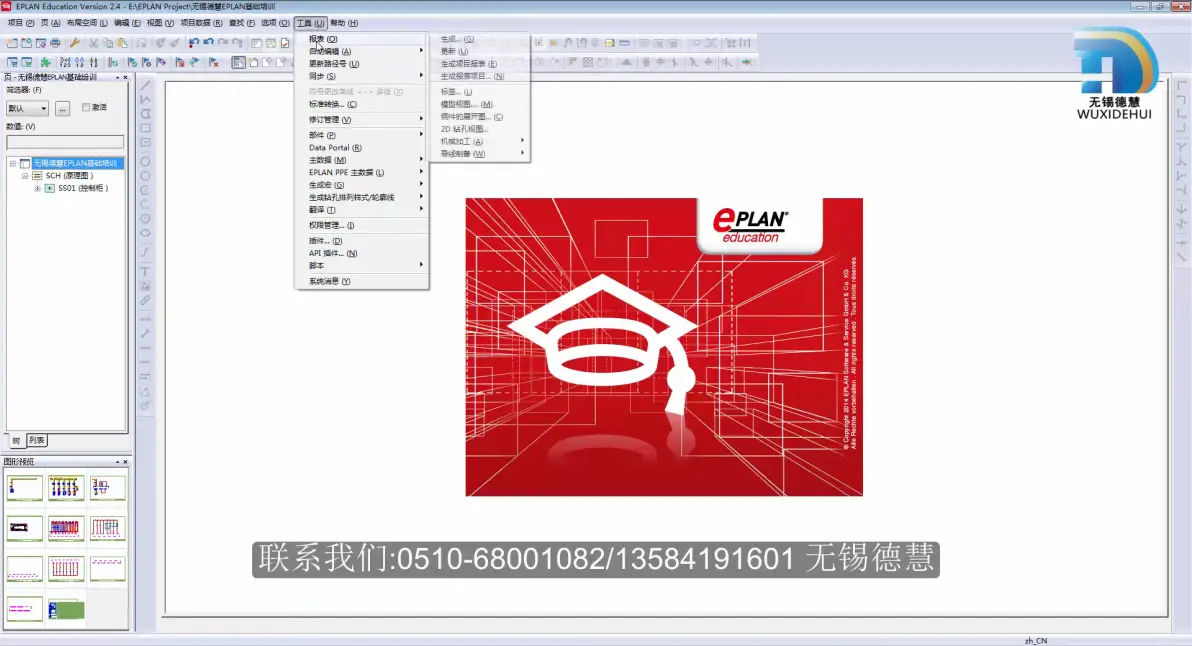Select the rectangle drawing tool
Screen dimensions: 1192x646
point(145,128)
